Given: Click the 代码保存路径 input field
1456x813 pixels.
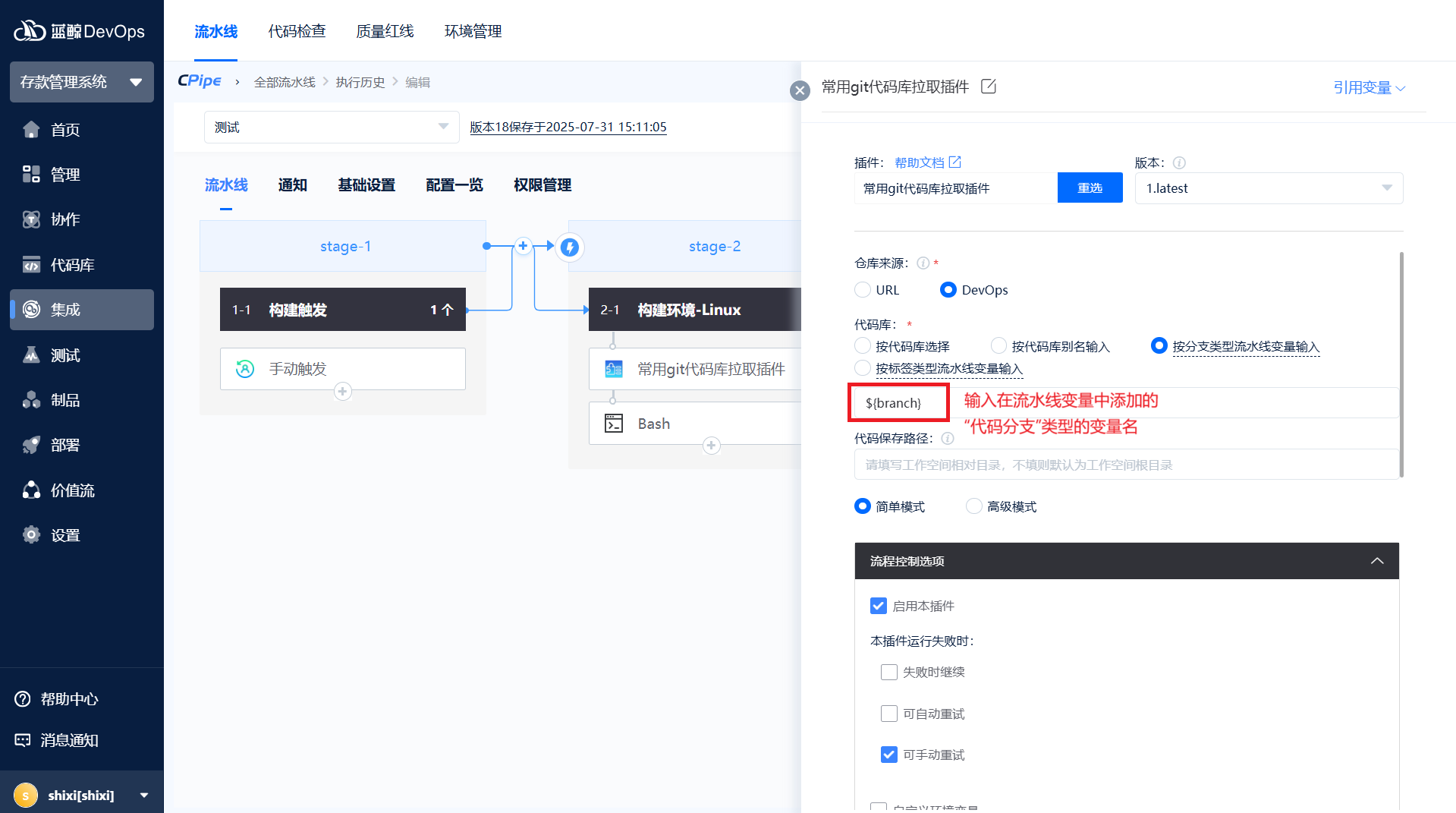Looking at the screenshot, I should (1126, 465).
